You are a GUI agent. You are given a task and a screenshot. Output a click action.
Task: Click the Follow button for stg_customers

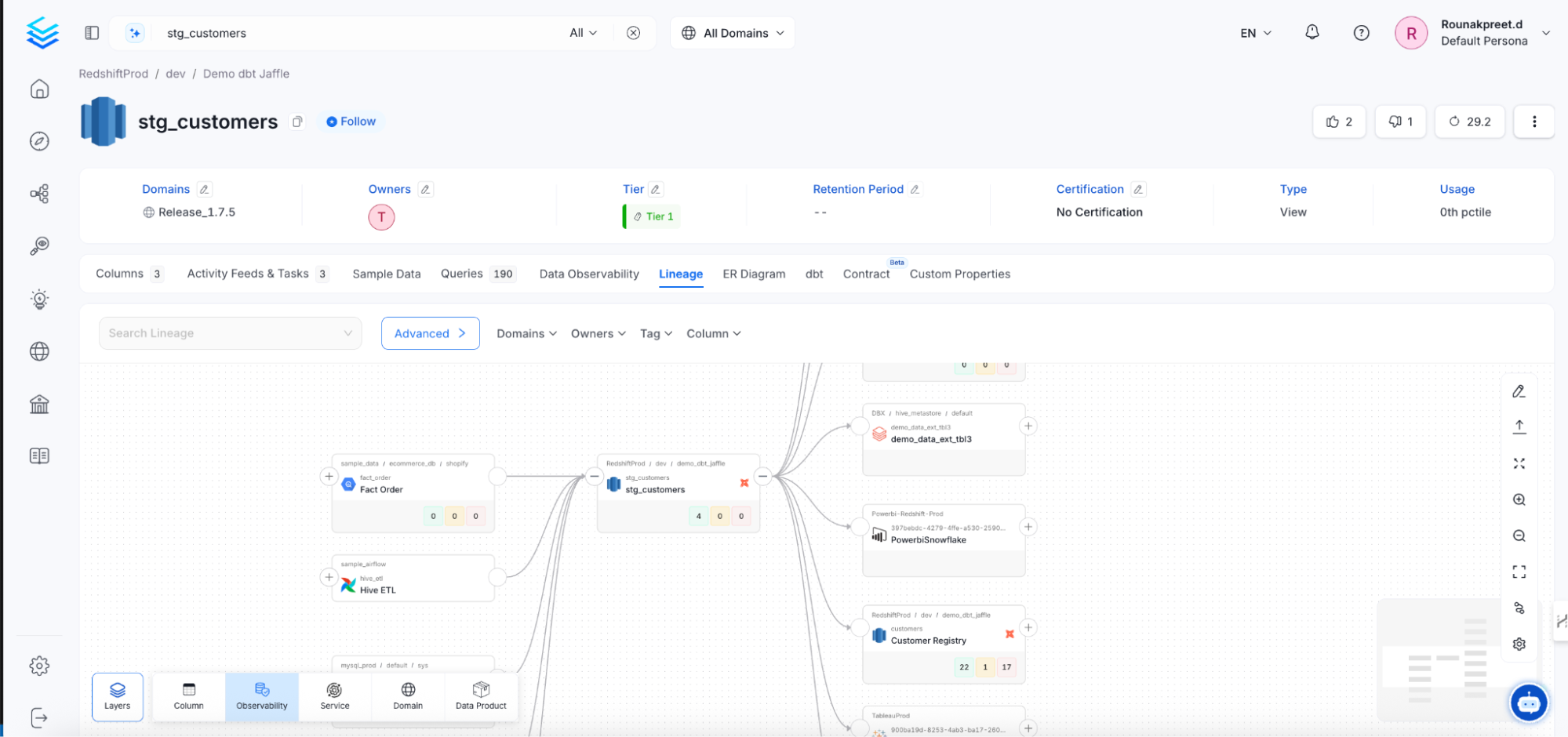click(x=350, y=122)
